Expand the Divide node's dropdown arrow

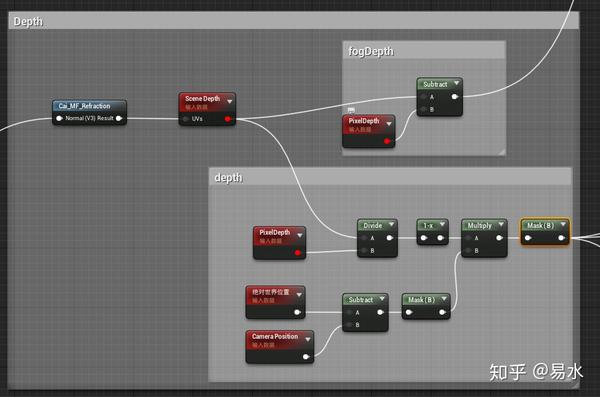pyautogui.click(x=391, y=224)
